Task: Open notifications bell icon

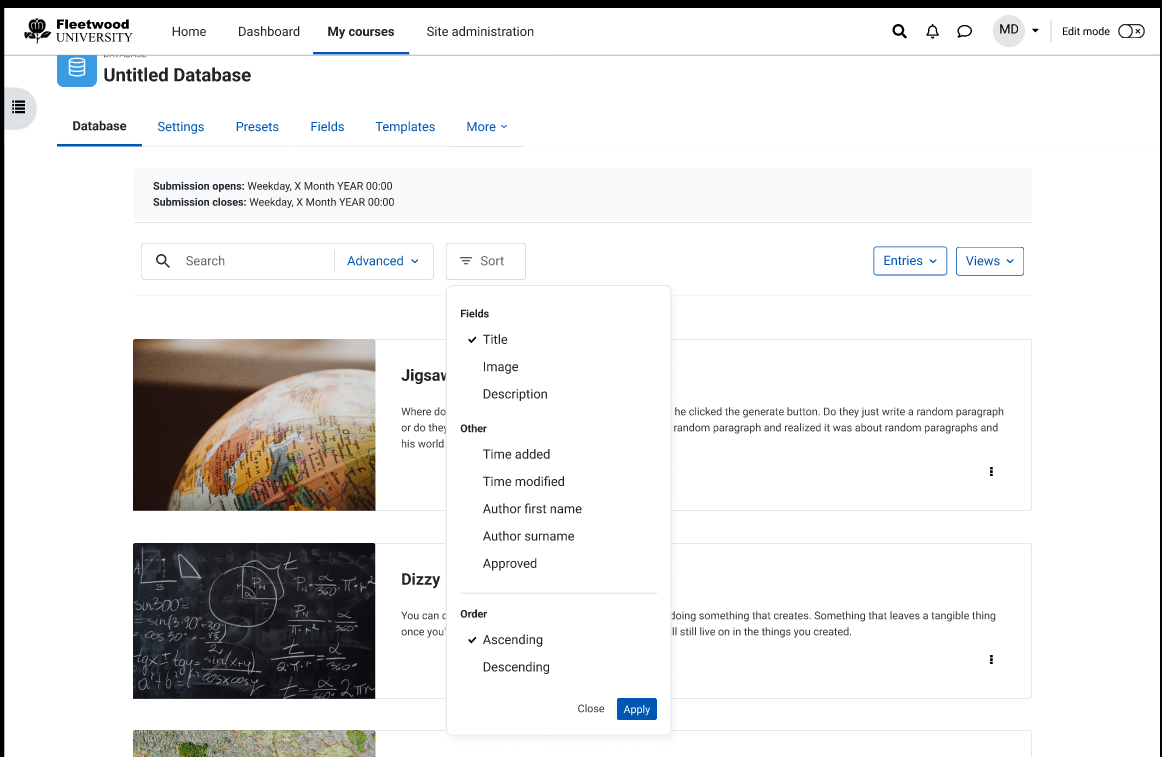Action: click(932, 31)
